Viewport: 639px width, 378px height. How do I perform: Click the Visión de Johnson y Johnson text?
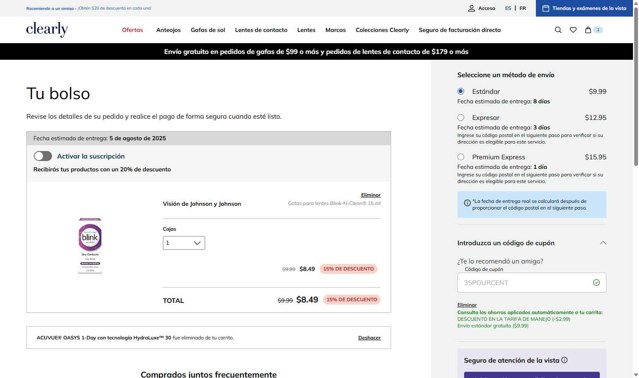(202, 204)
